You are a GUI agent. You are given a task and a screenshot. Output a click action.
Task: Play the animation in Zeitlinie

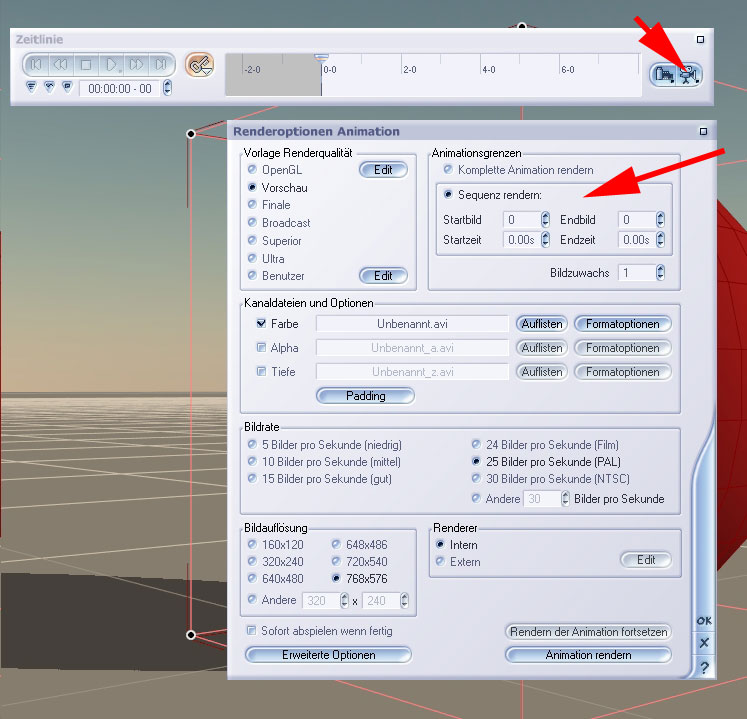click(111, 64)
